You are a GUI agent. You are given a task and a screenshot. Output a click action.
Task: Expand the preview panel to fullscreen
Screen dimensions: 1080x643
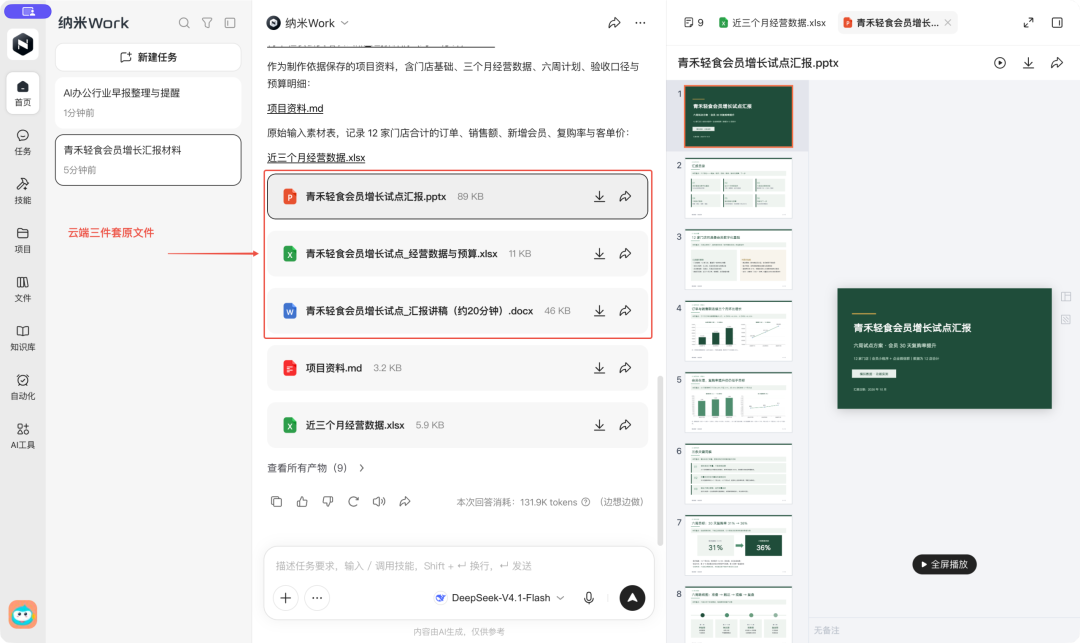click(x=1028, y=23)
